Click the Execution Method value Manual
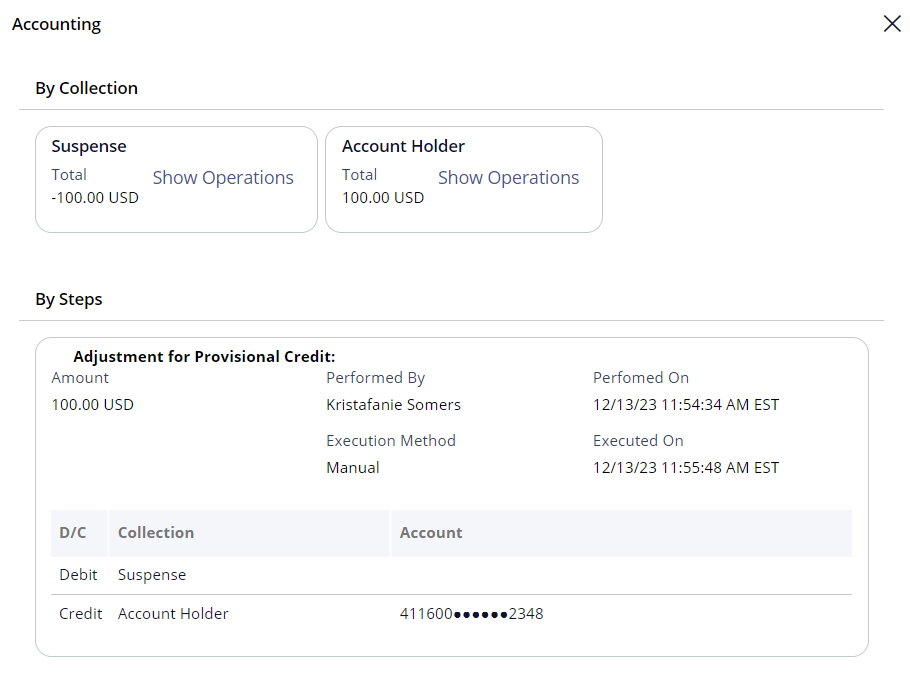Screen dimensions: 910x680 point(353,468)
